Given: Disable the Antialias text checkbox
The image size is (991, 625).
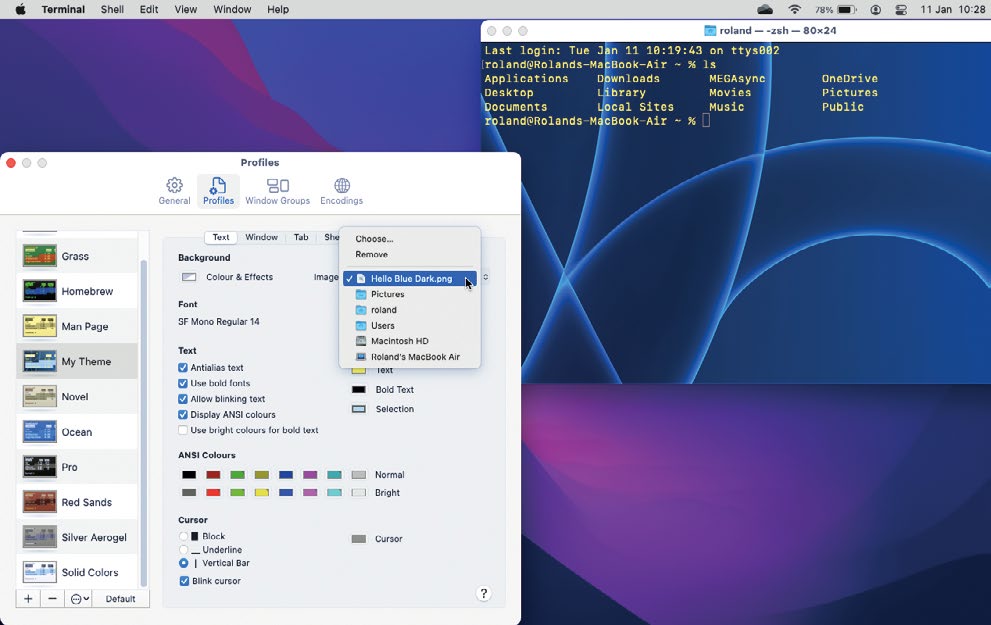Looking at the screenshot, I should click(183, 368).
